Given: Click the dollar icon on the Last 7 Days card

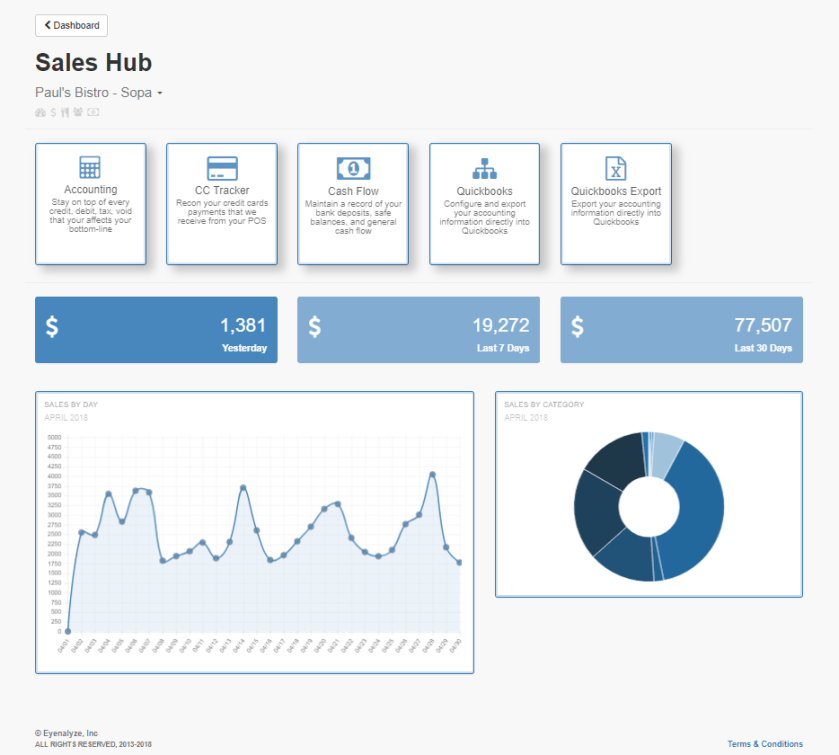Looking at the screenshot, I should [x=316, y=327].
